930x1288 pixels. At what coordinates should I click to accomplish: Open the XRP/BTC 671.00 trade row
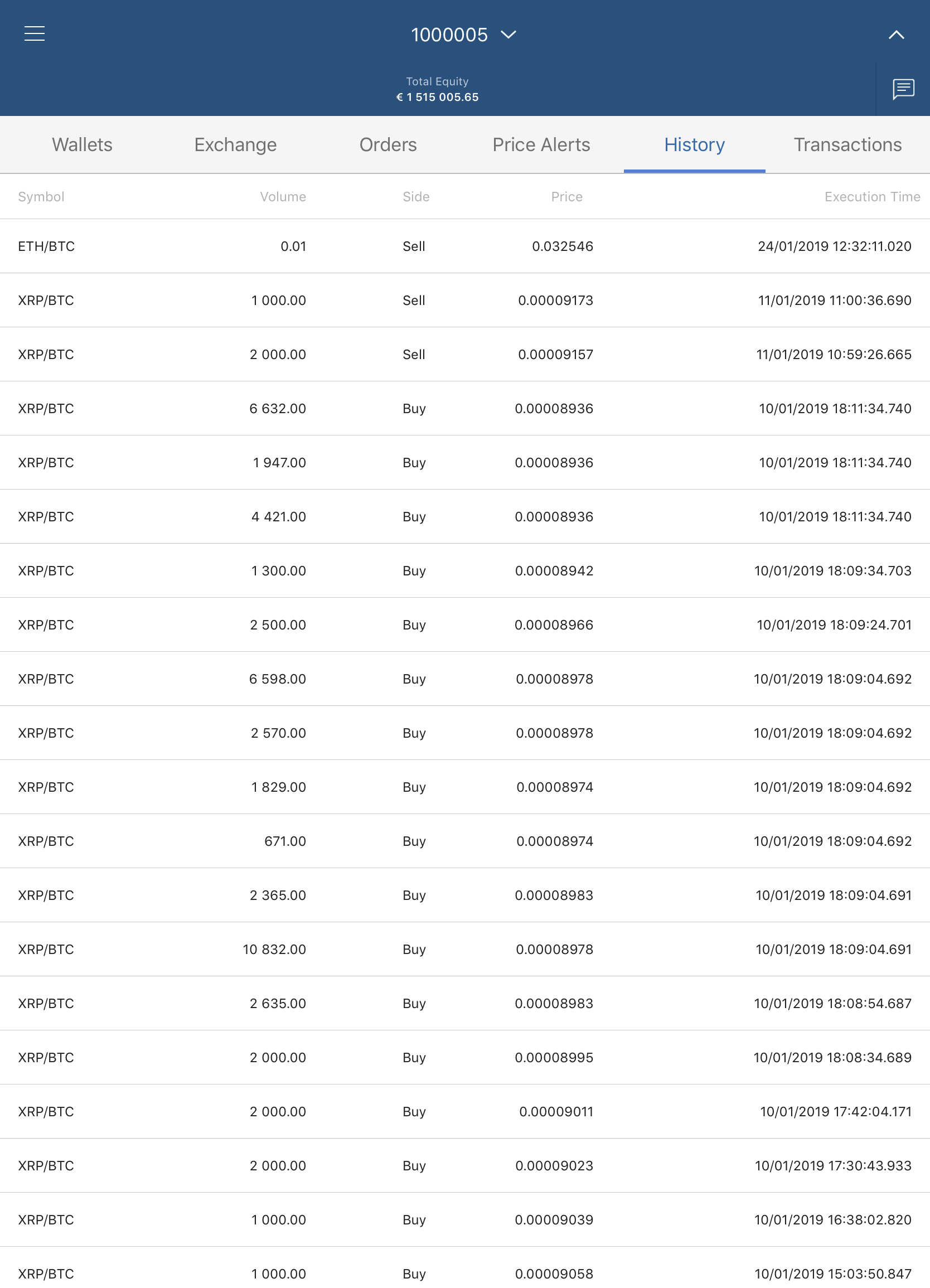pos(465,841)
